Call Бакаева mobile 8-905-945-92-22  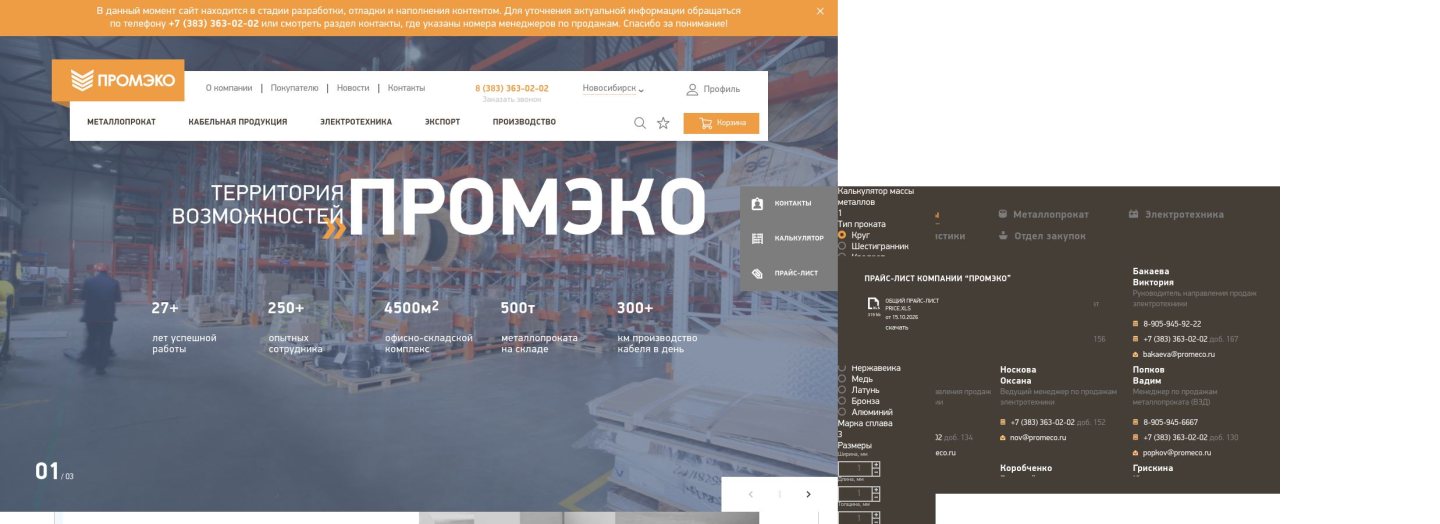(1172, 324)
